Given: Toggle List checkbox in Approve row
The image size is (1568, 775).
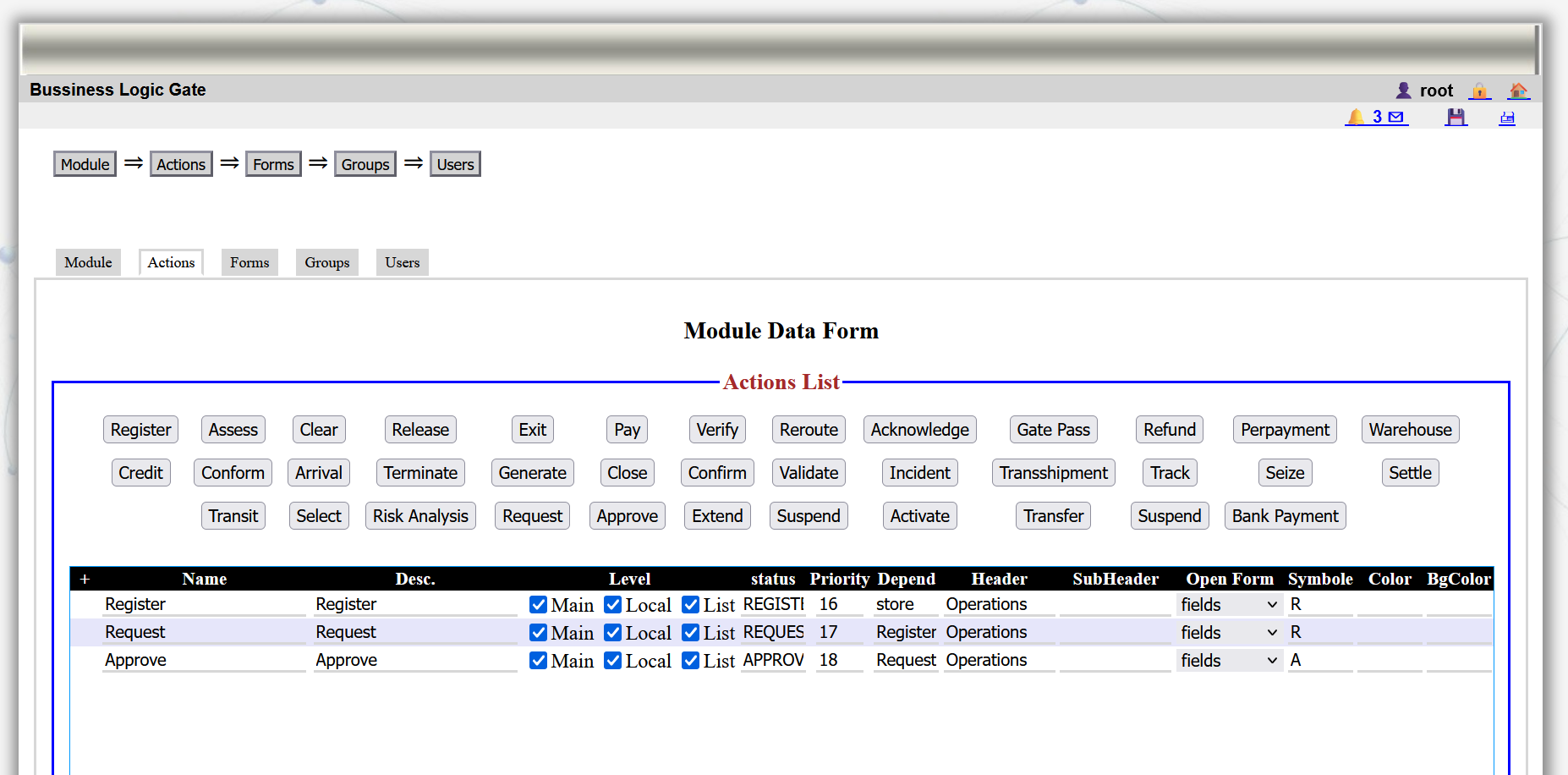Looking at the screenshot, I should [x=691, y=661].
